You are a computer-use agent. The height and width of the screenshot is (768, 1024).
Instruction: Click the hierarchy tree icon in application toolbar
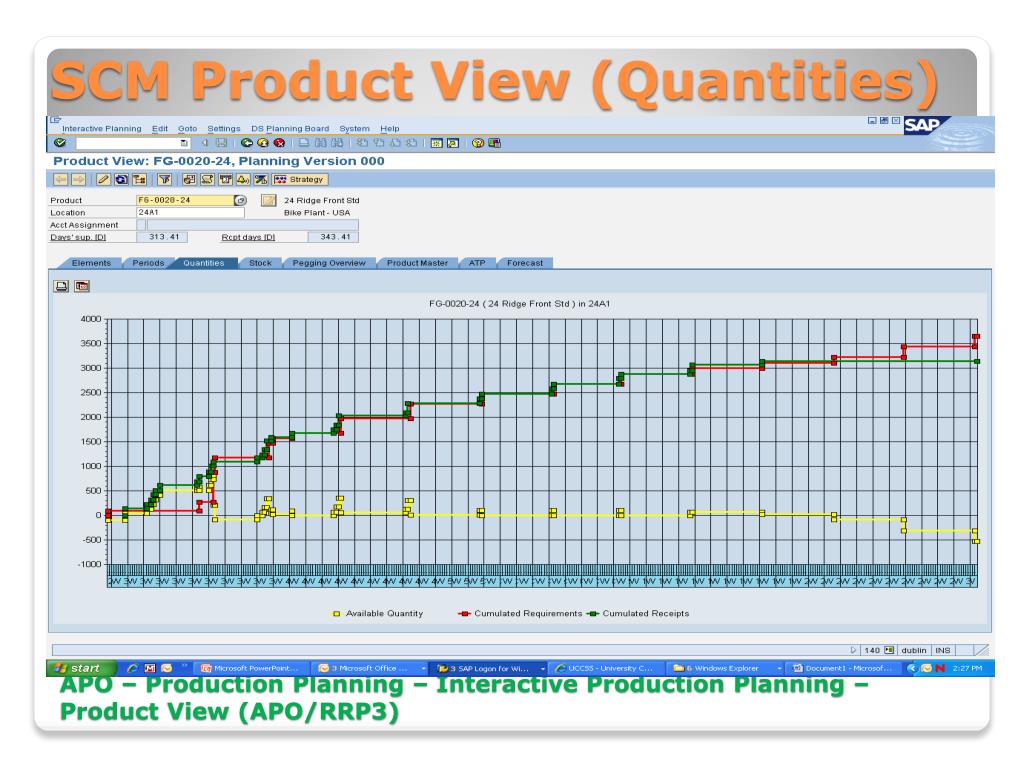[140, 180]
